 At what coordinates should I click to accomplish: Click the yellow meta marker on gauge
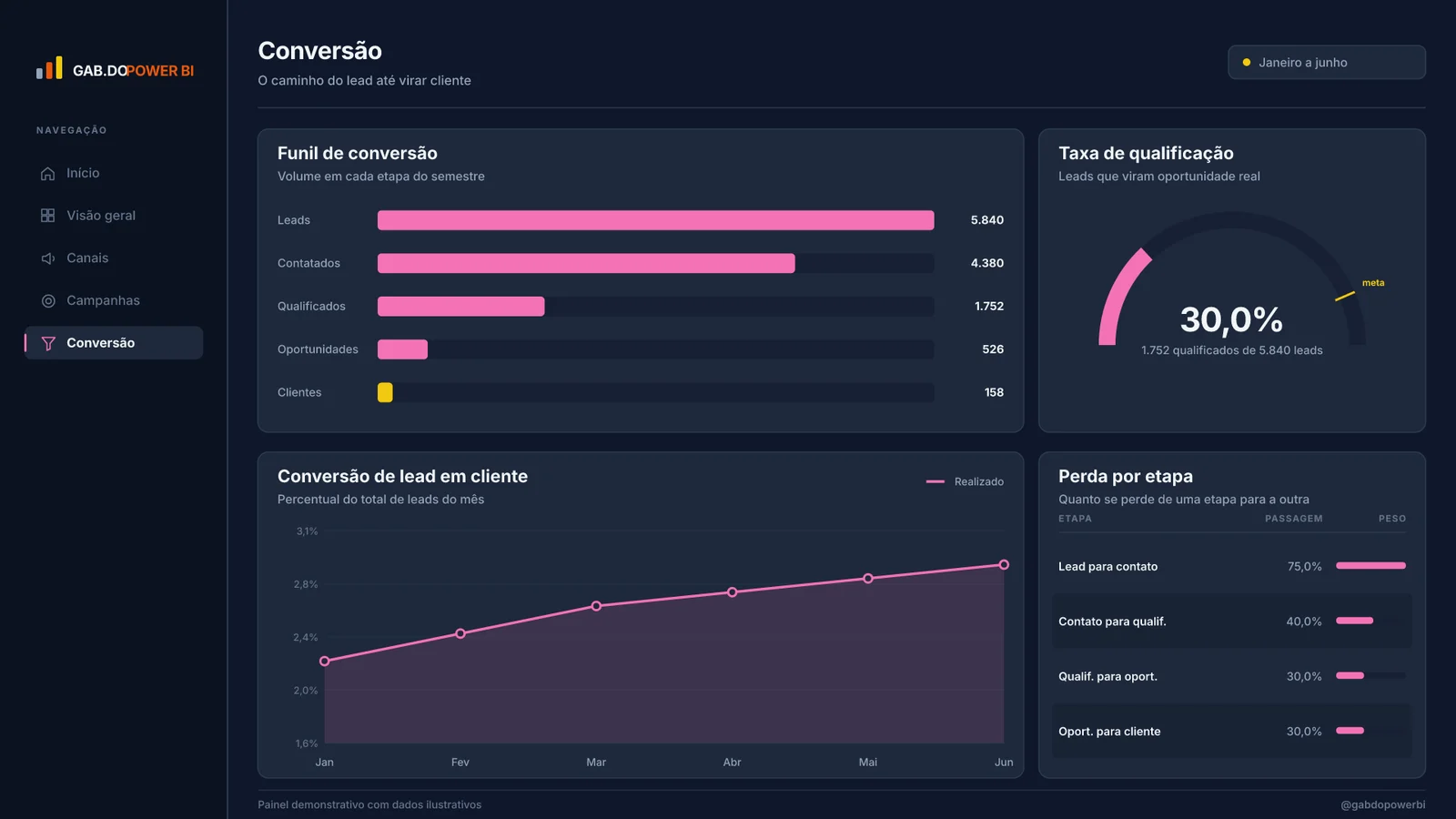tap(1344, 296)
